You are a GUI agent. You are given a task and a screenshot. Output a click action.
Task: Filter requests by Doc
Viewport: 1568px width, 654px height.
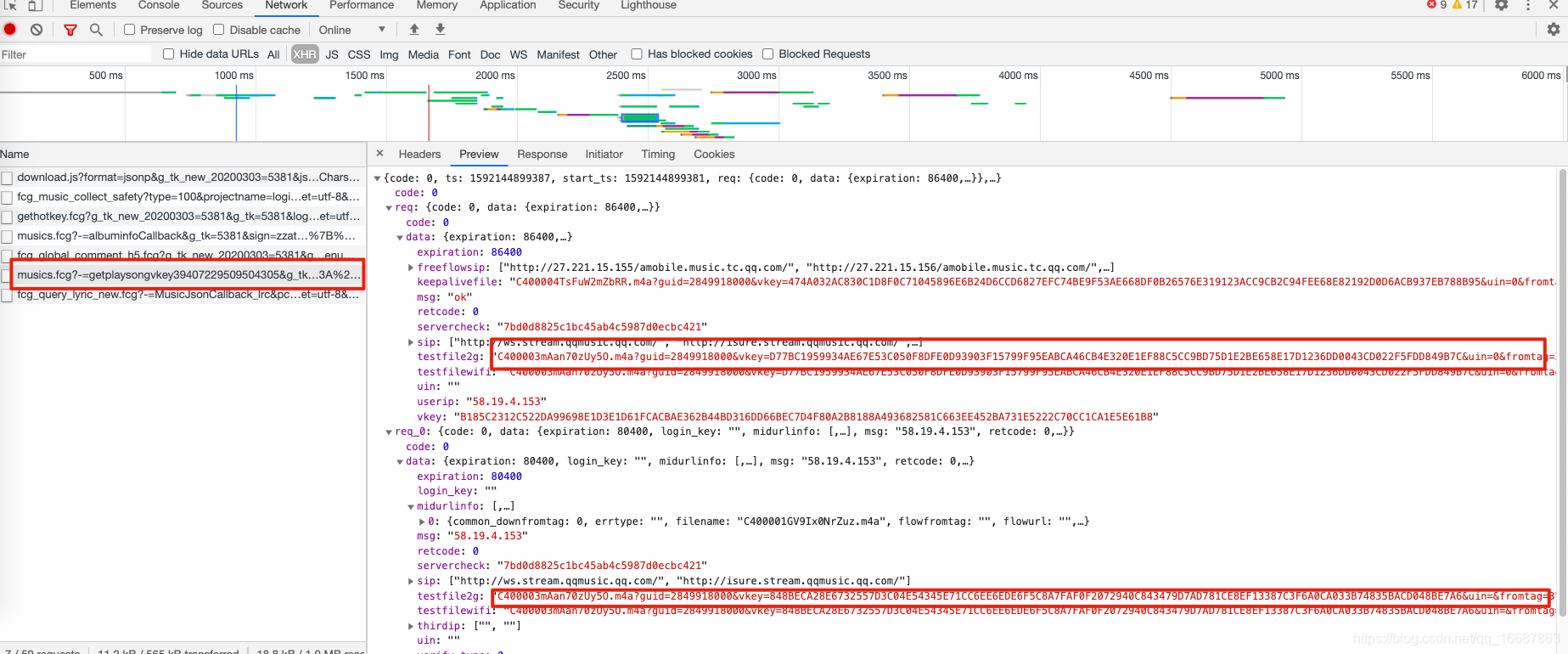click(490, 54)
